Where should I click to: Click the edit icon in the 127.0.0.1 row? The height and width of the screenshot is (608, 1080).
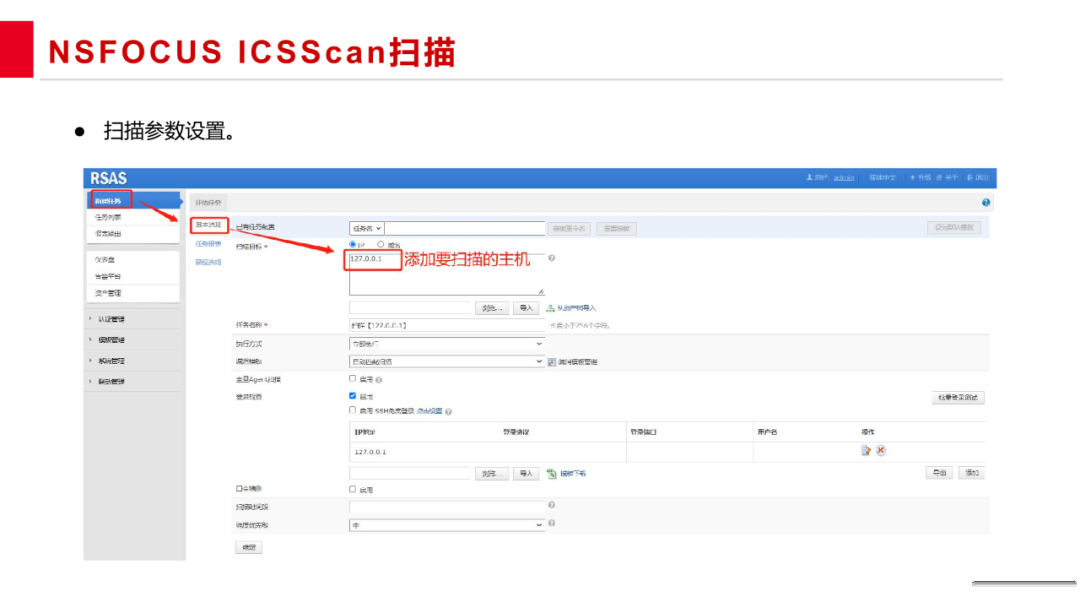866,451
